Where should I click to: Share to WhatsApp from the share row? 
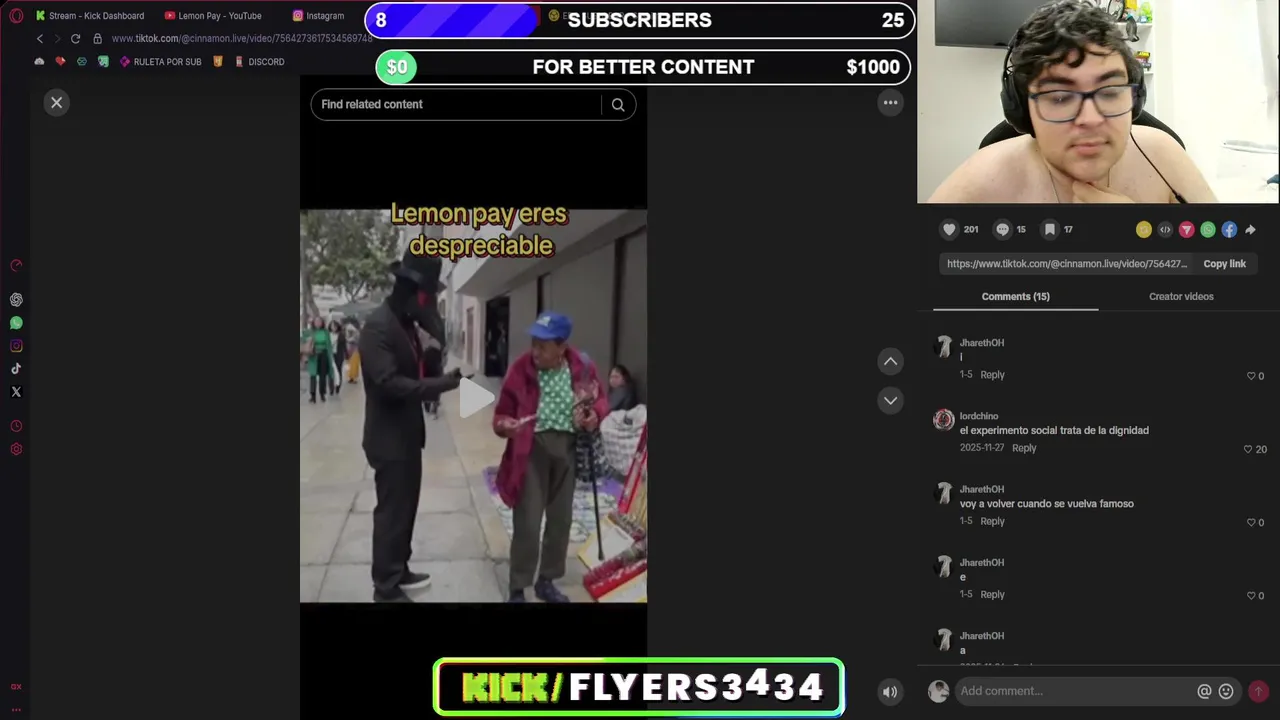[1208, 230]
